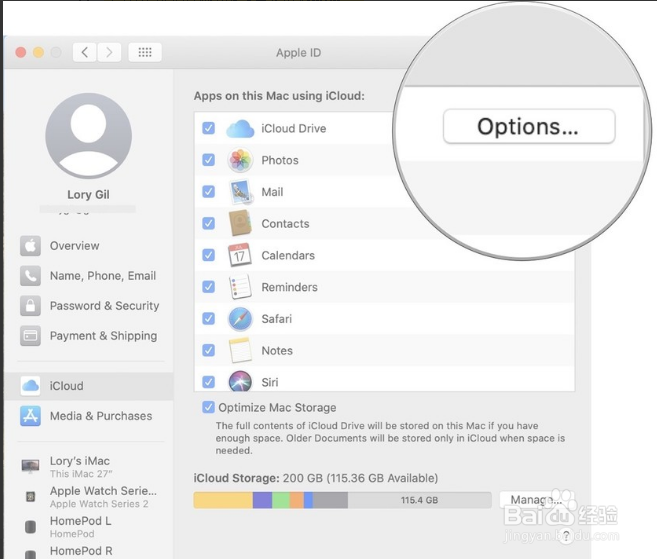Click the HomePod L device icon
The width and height of the screenshot is (657, 559).
click(30, 527)
